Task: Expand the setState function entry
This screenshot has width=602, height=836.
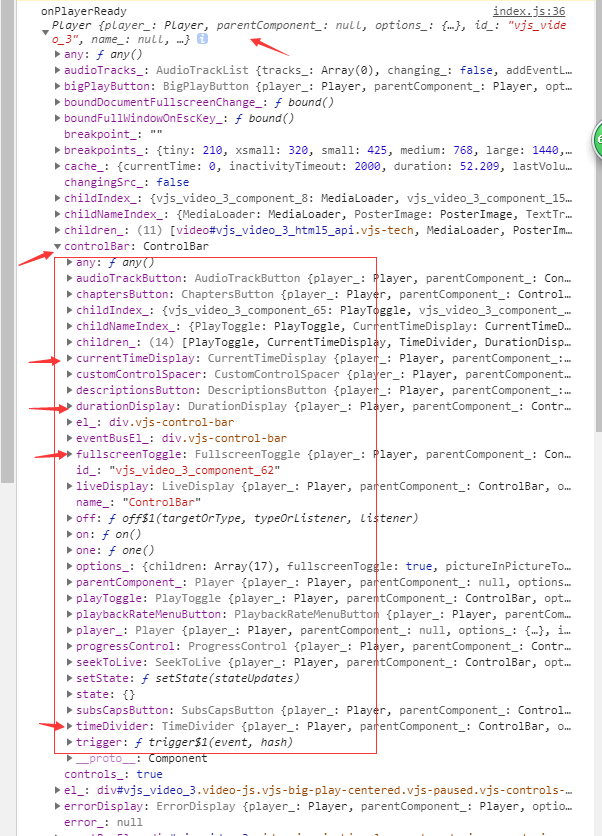Action: tap(69, 678)
